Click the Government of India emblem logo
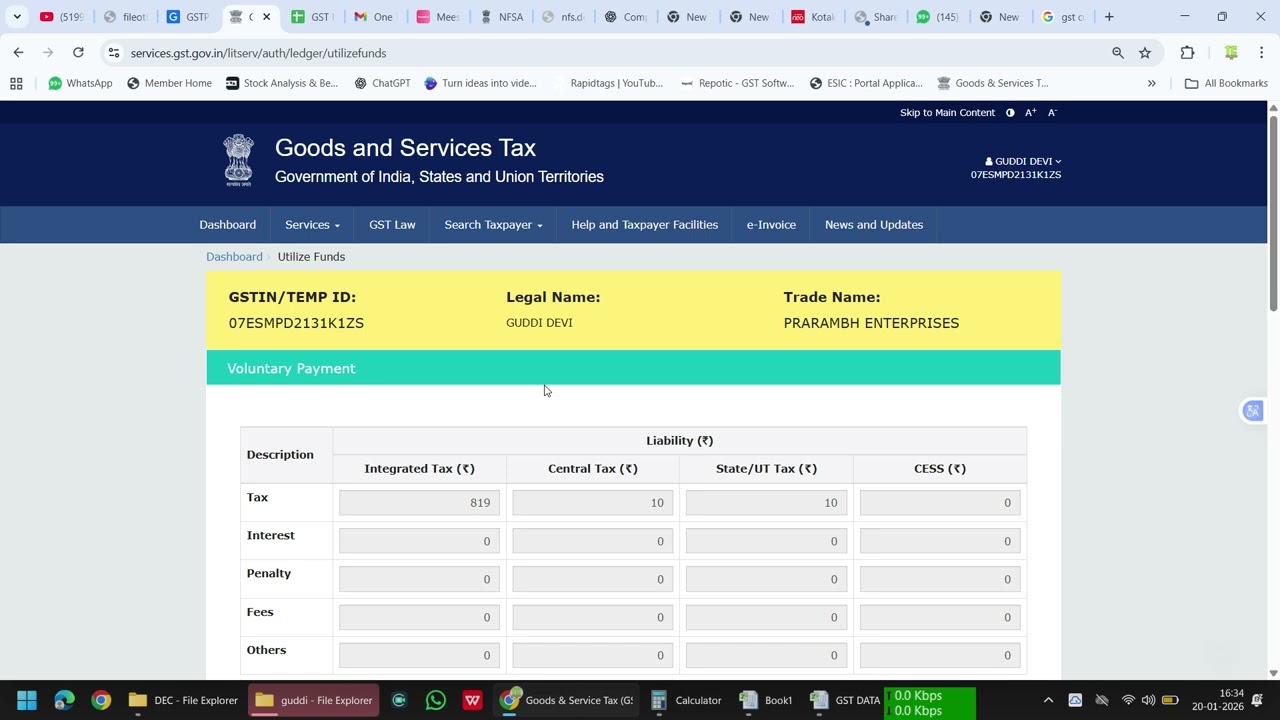 (238, 161)
